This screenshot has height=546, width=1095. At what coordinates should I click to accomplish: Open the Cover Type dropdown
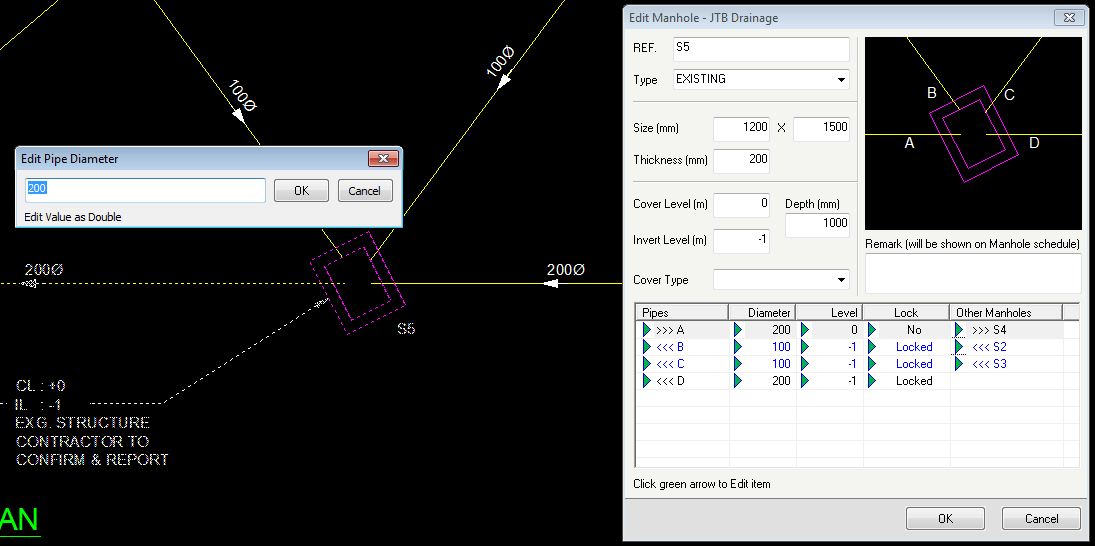[840, 280]
